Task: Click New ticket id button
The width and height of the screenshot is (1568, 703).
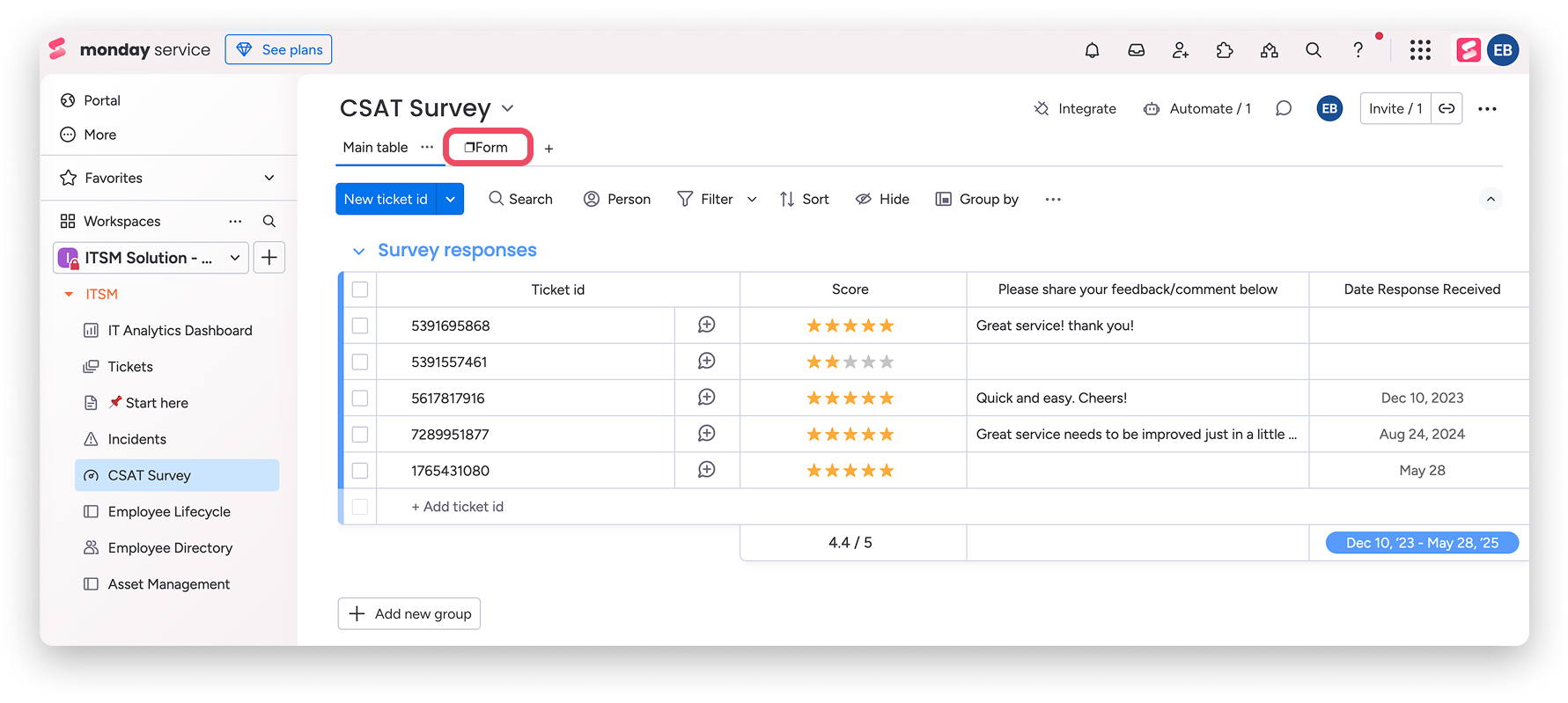Action: coord(386,199)
